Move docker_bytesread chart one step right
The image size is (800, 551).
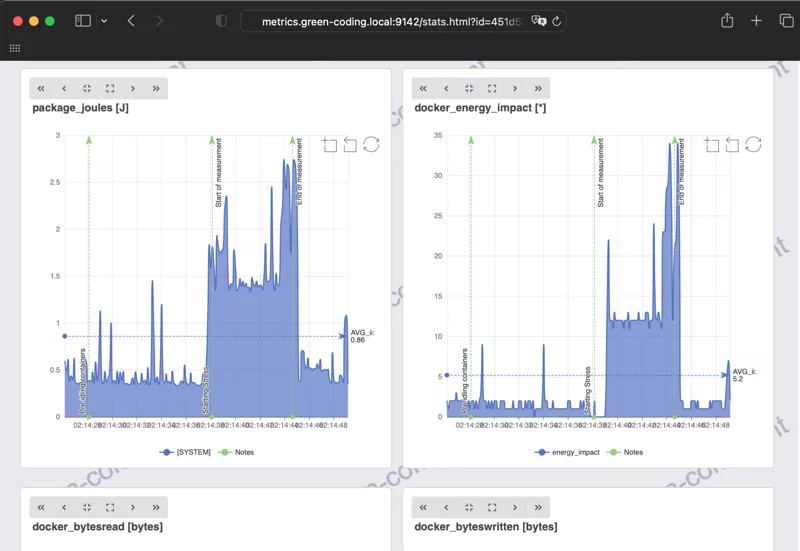point(133,507)
